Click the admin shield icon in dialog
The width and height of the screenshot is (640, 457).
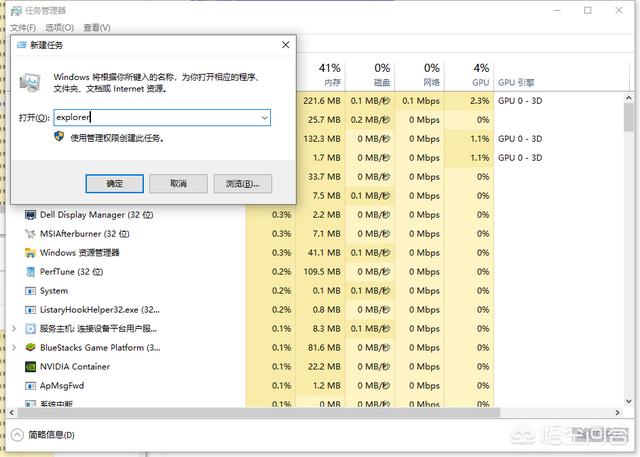[x=60, y=137]
